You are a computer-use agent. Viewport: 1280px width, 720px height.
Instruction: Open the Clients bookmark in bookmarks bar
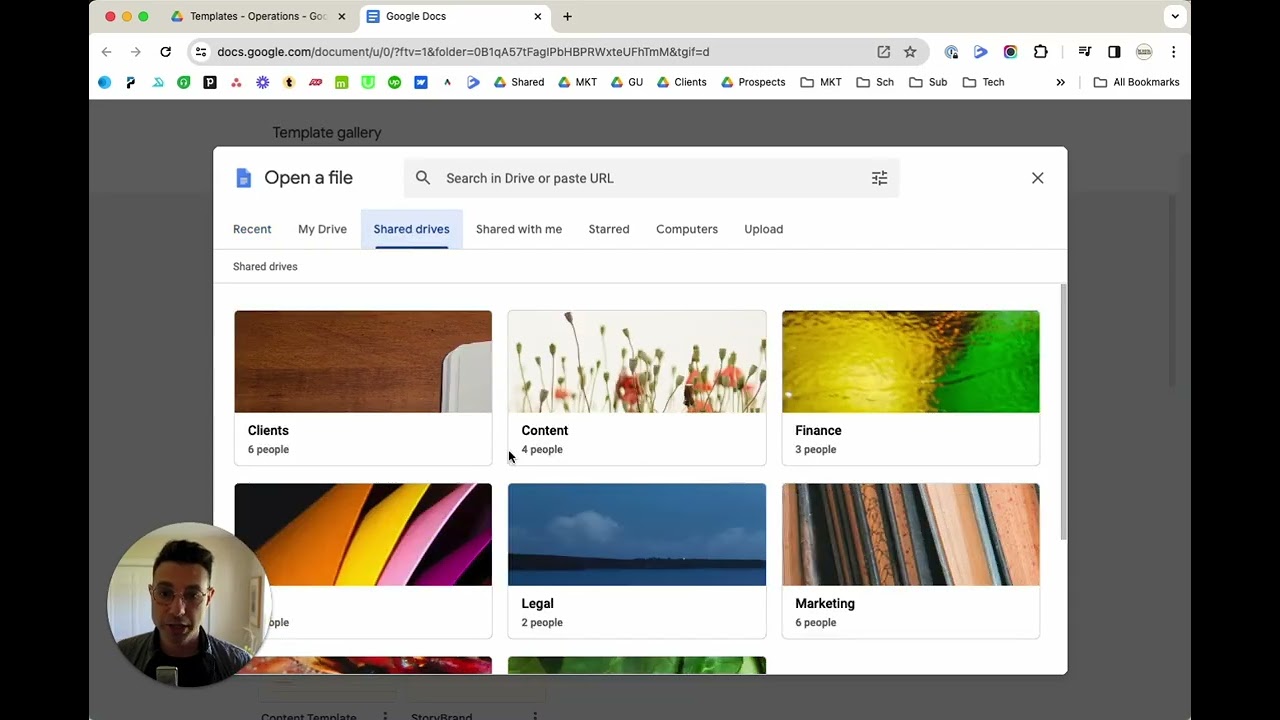click(681, 82)
